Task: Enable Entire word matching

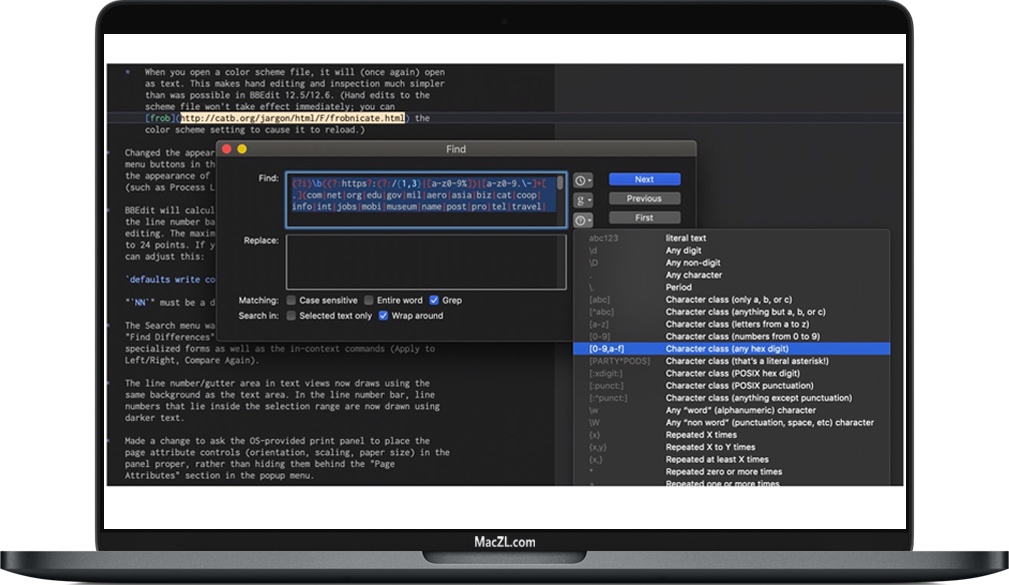Action: tap(368, 300)
